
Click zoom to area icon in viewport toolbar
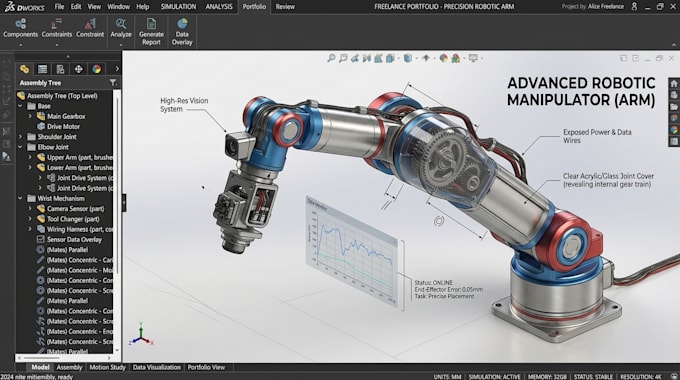(x=343, y=58)
